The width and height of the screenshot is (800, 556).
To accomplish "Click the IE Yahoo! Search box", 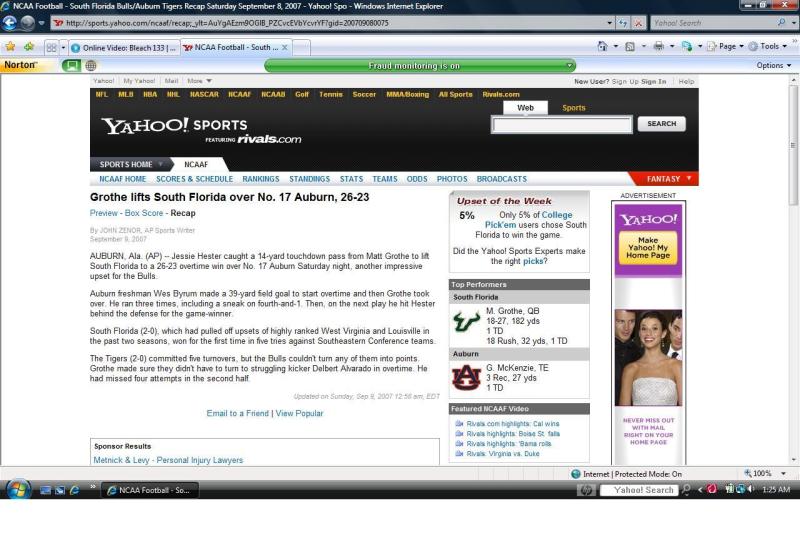I will pos(714,23).
